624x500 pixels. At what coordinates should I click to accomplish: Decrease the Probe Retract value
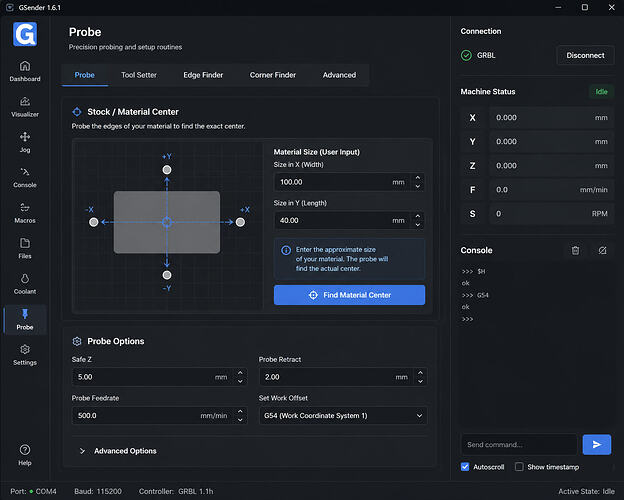pyautogui.click(x=420, y=381)
